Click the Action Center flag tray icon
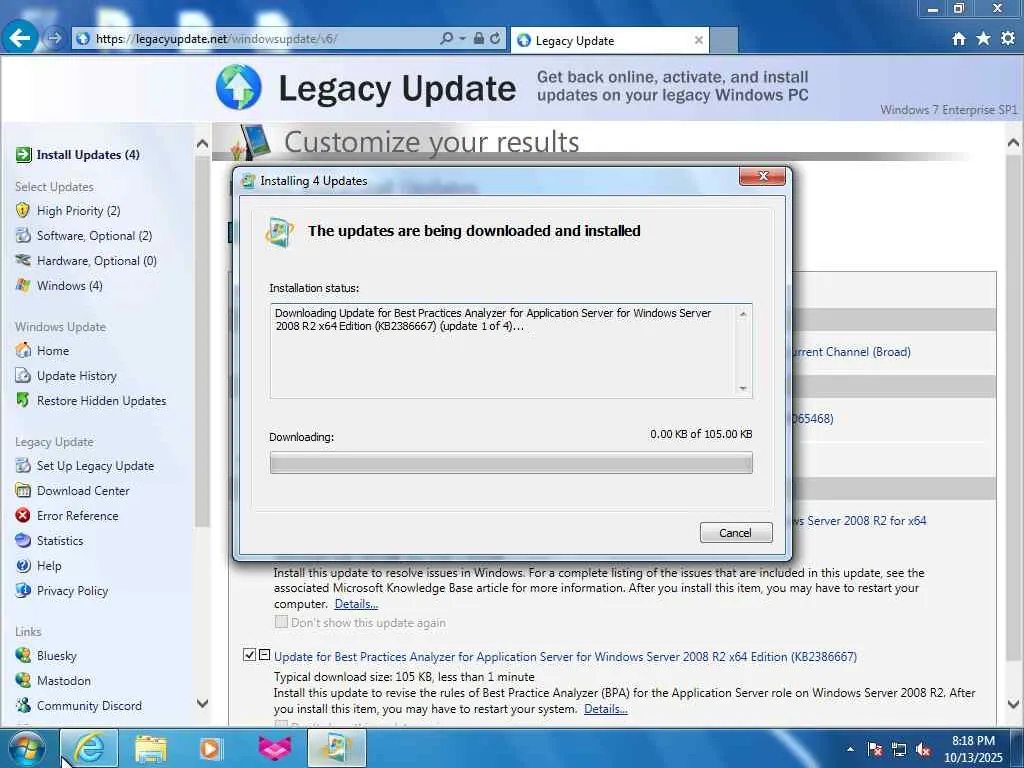Image resolution: width=1024 pixels, height=768 pixels. [875, 749]
